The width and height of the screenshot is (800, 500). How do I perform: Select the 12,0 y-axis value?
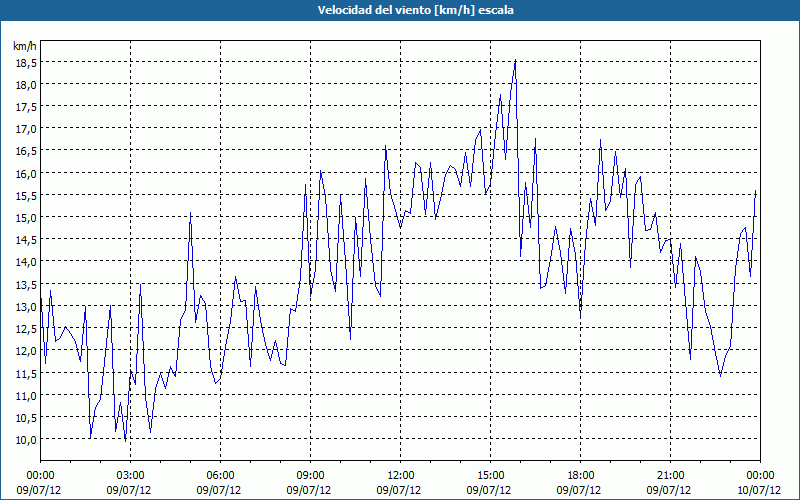(26, 351)
